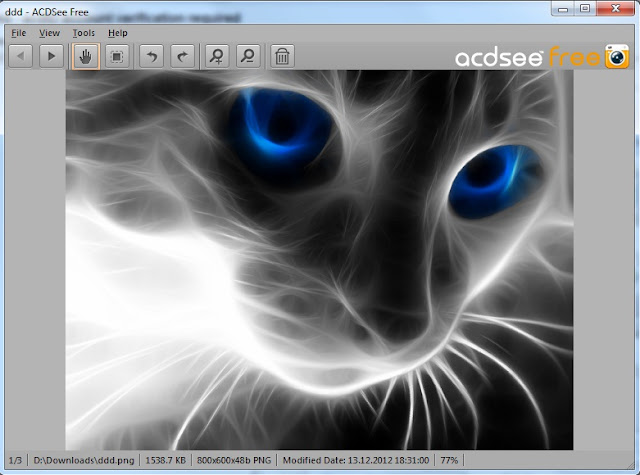Go to the next image
640x475 pixels.
coord(51,56)
